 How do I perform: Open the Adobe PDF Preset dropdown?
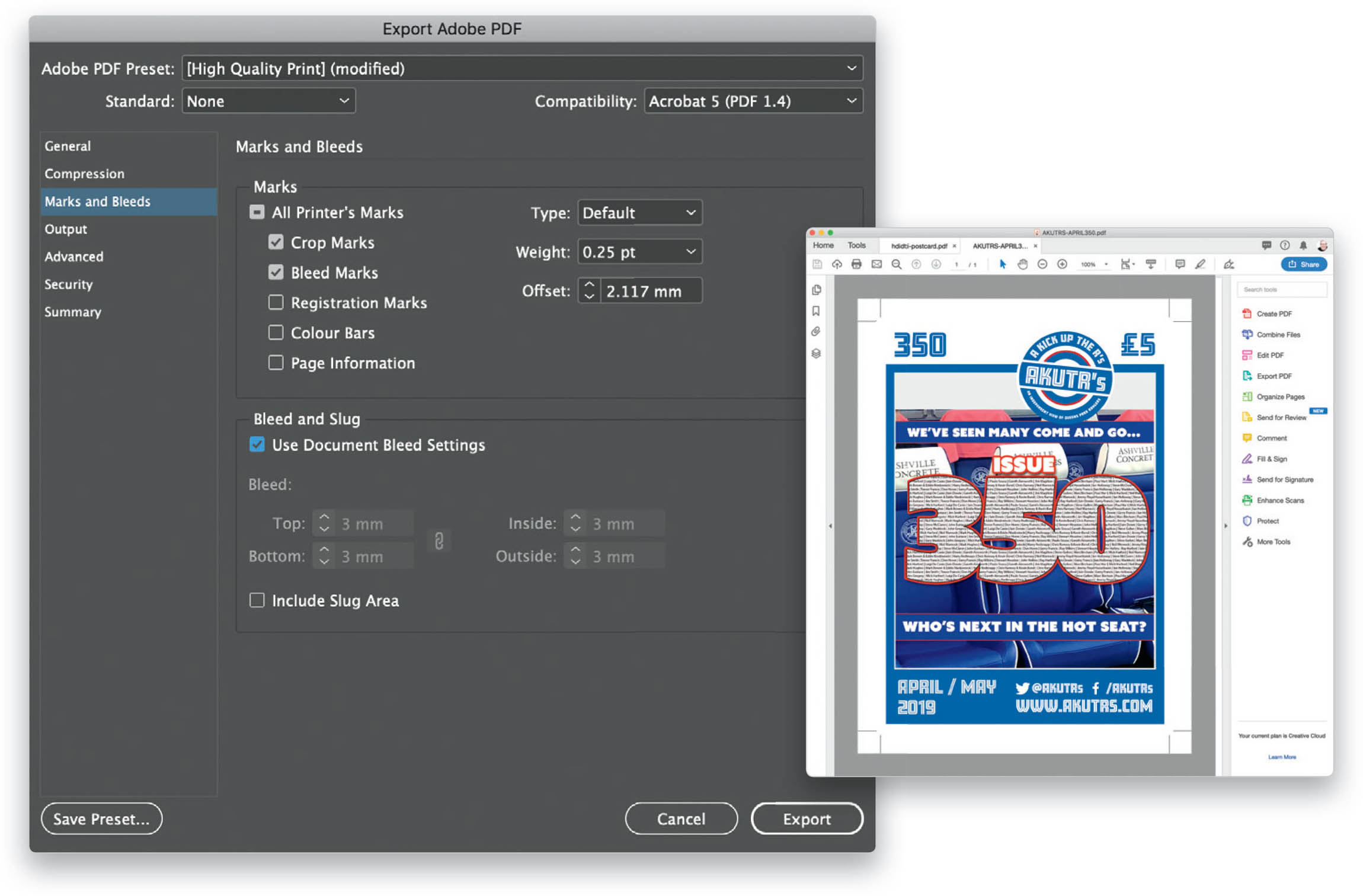tap(522, 68)
